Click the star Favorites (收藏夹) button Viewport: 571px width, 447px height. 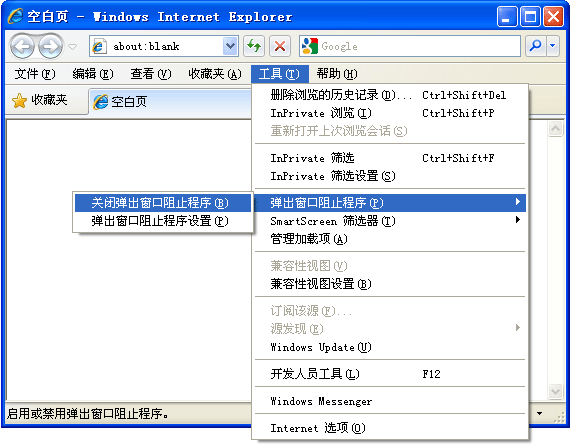tap(40, 100)
